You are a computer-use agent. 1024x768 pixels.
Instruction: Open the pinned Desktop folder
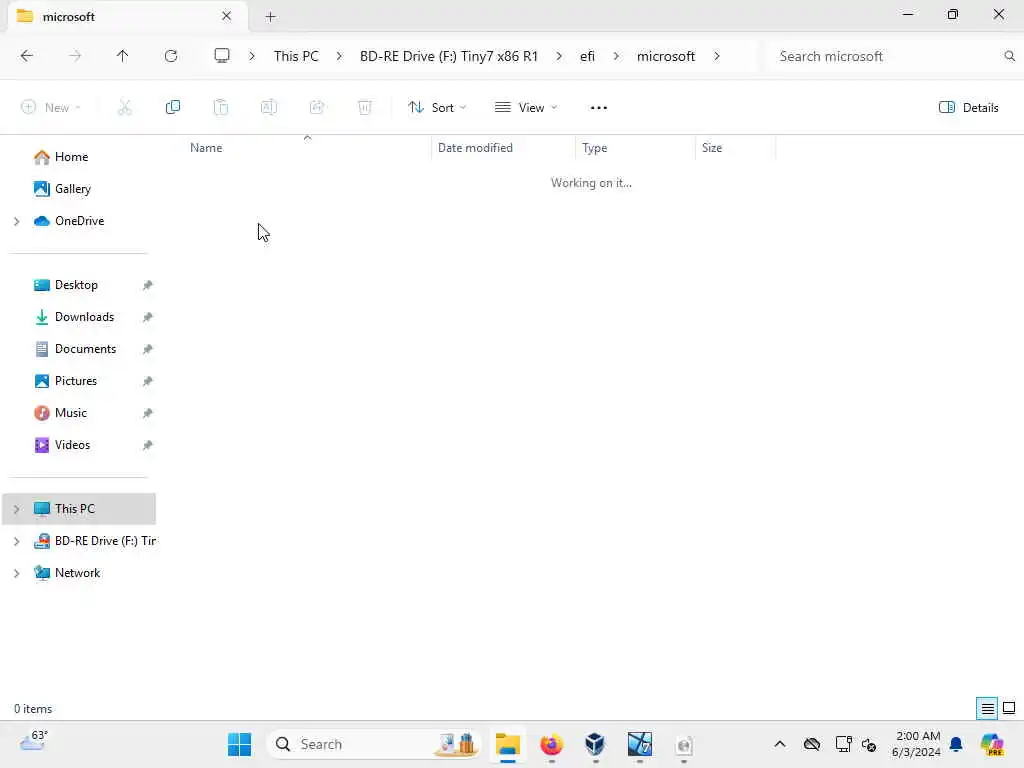(76, 285)
